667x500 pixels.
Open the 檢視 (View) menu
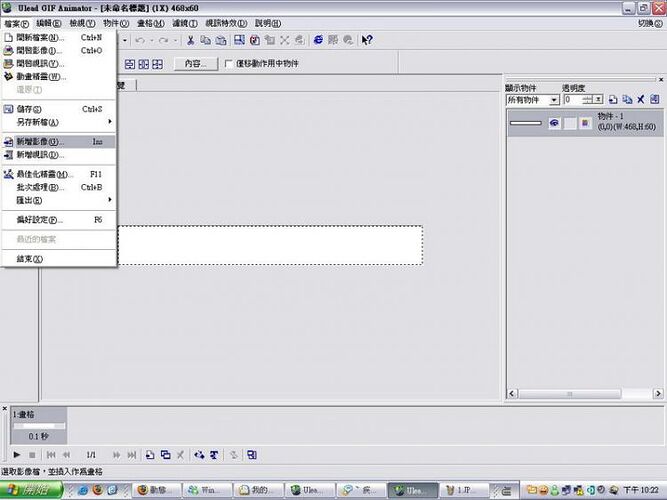(82, 23)
